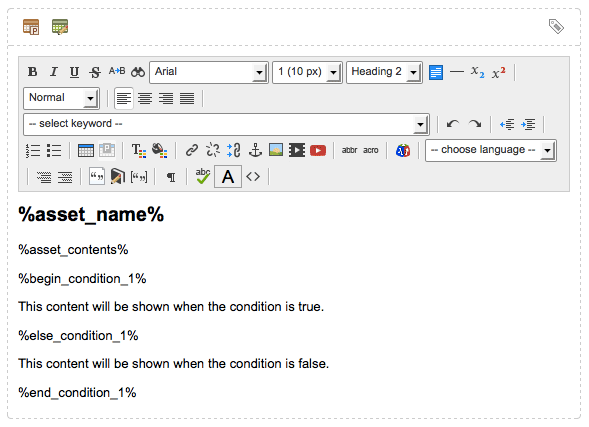
Task: Click the tag icon at top right
Action: (556, 26)
